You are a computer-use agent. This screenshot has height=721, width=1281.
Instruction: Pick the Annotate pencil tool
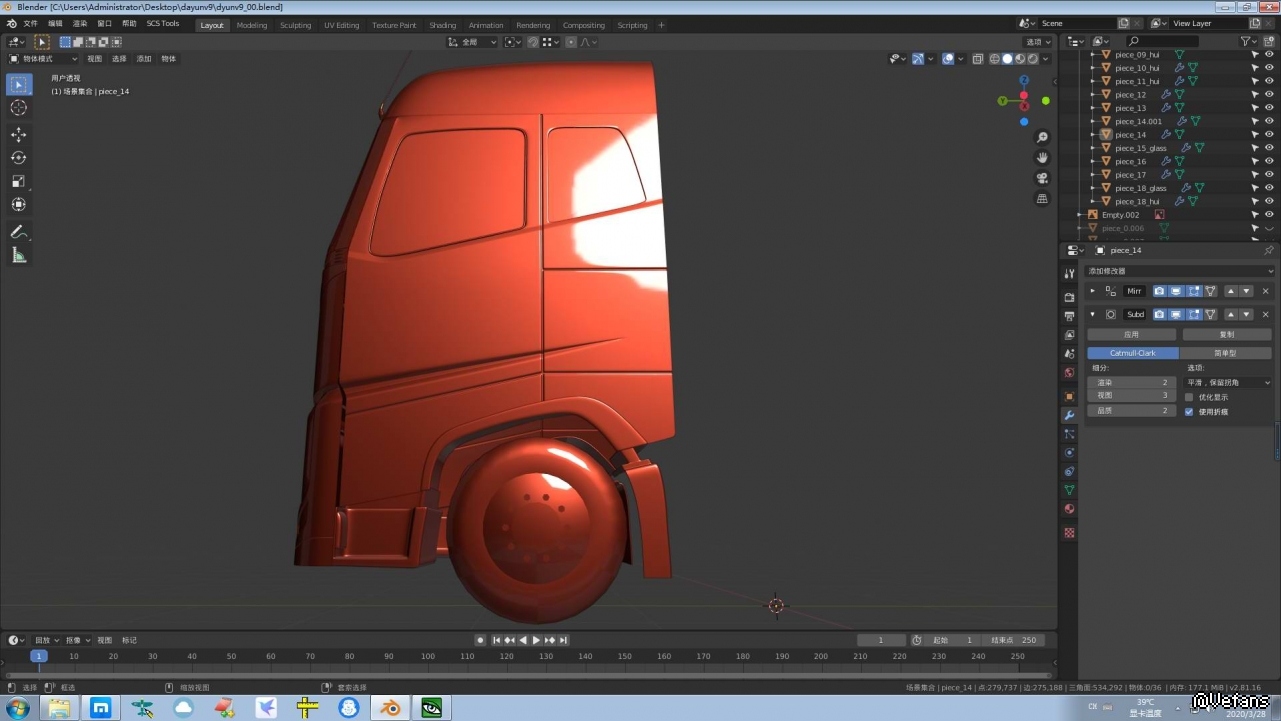coord(18,231)
